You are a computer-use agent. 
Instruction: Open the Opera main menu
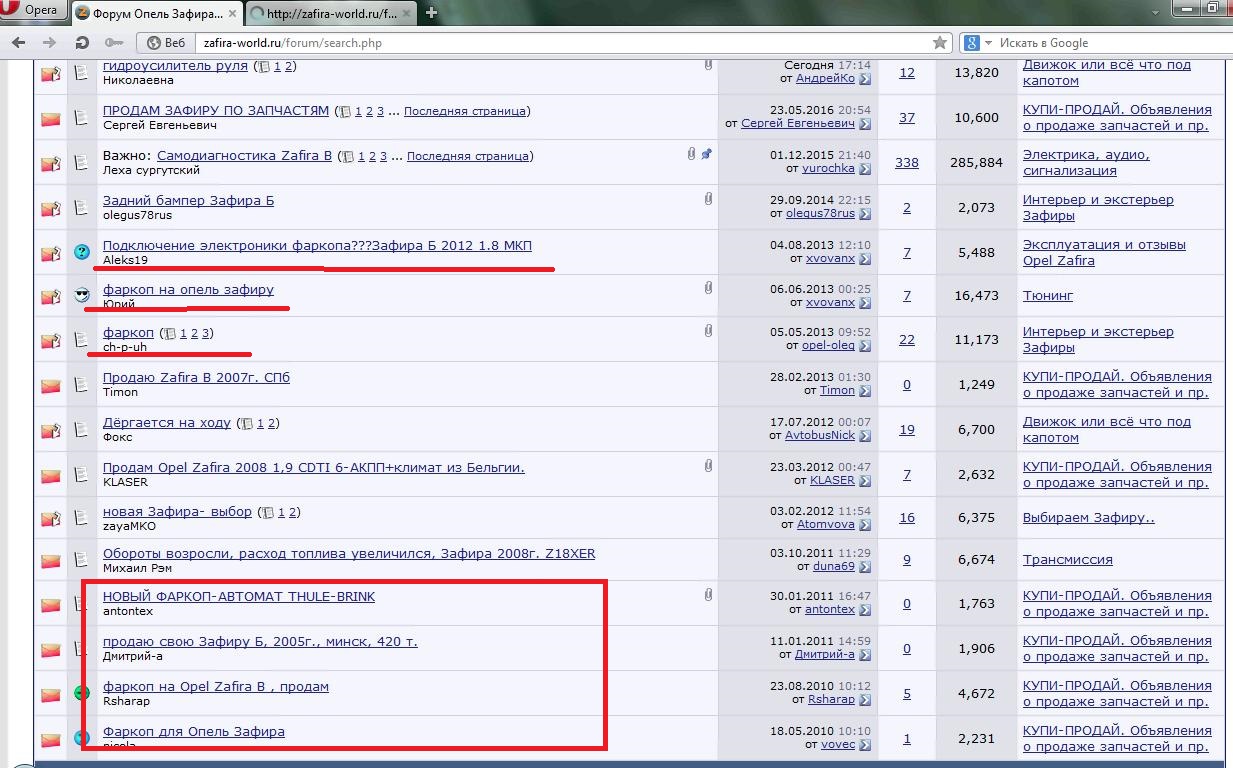tap(33, 11)
